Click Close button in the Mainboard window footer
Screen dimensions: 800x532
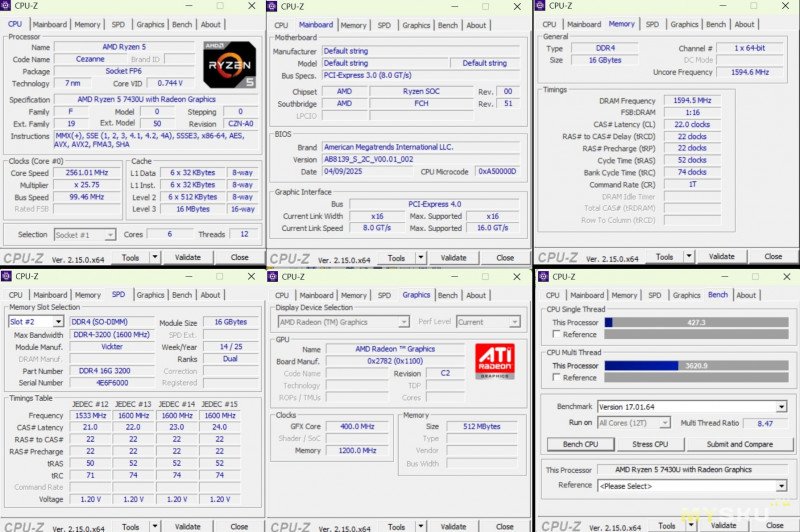coord(505,258)
